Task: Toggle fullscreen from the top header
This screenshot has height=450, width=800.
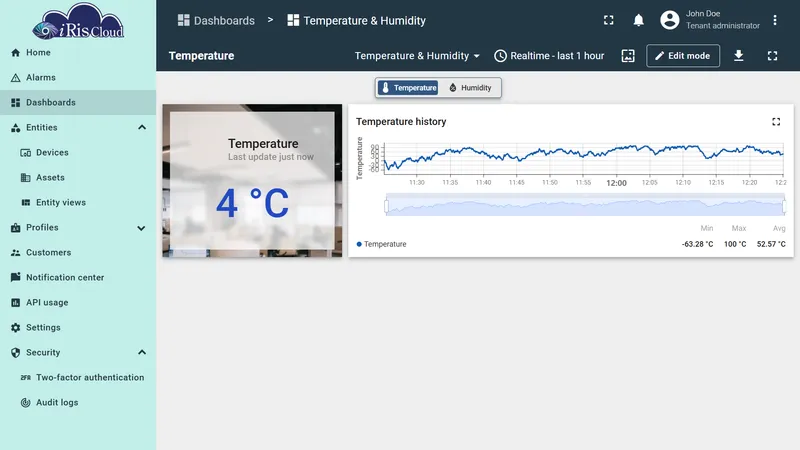Action: pos(609,20)
